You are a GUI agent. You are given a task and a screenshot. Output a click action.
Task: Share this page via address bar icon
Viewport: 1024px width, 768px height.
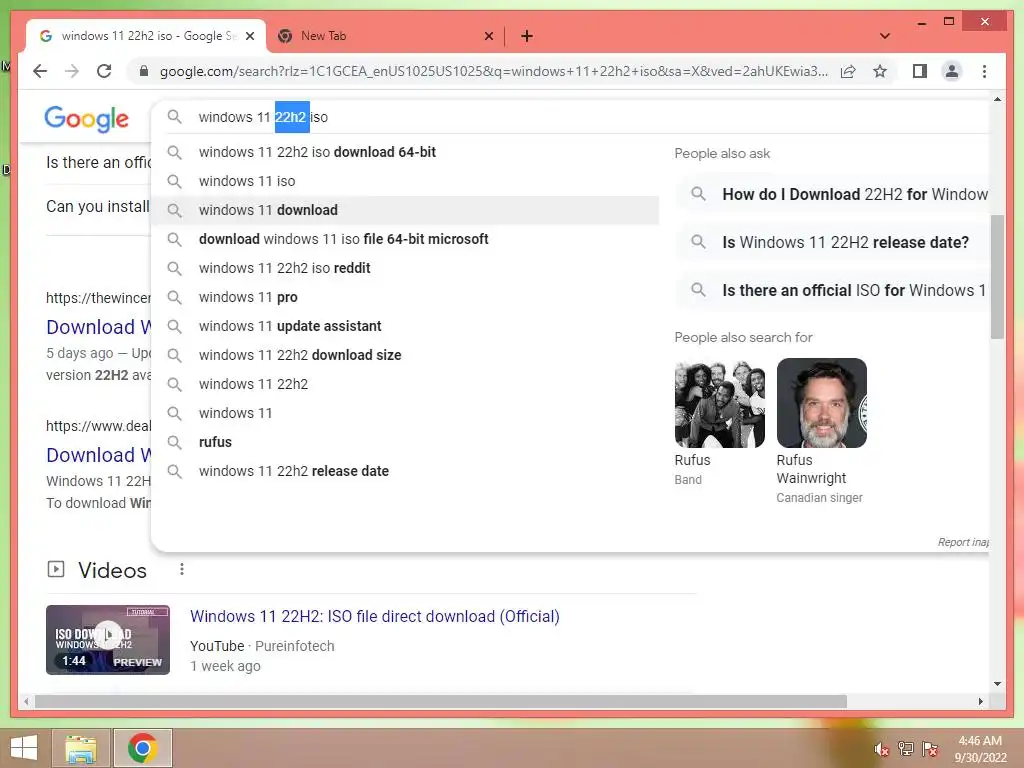point(848,71)
